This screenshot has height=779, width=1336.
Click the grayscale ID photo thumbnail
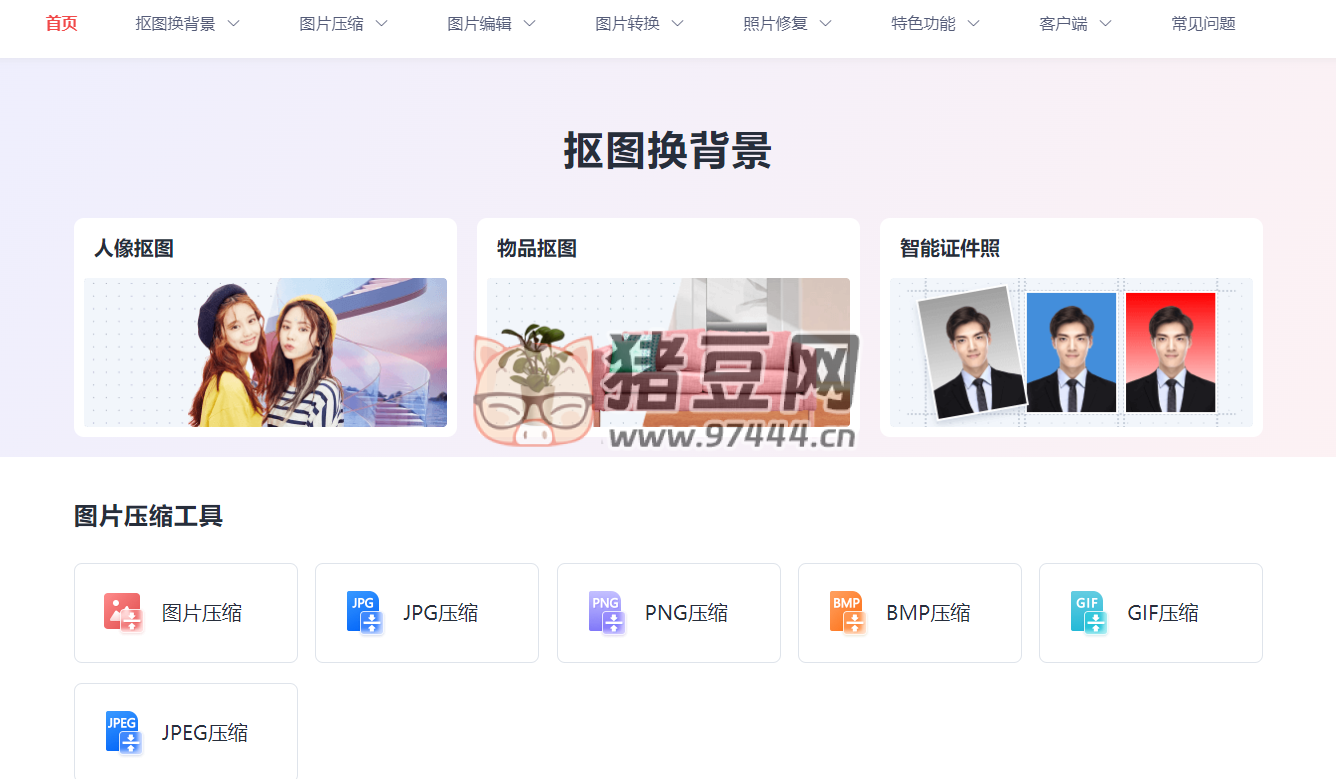972,352
